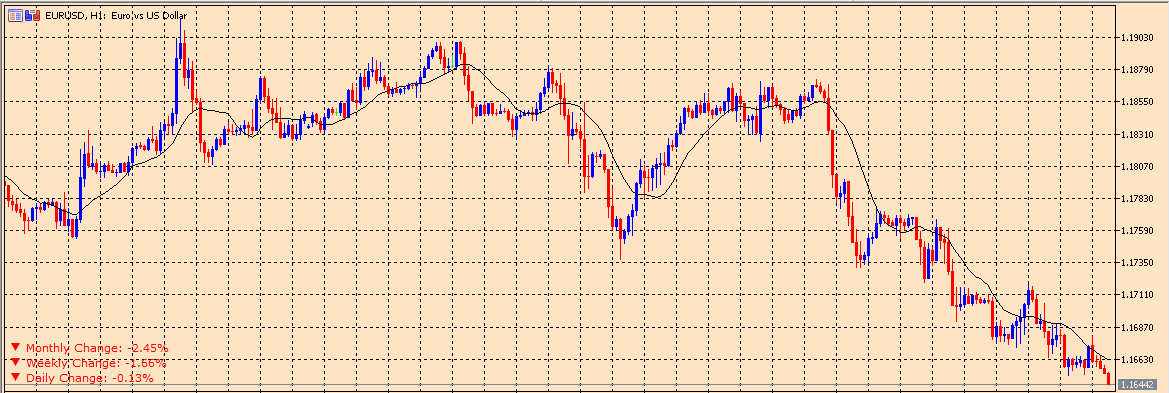Click the 1.16870 price scale label
Image resolution: width=1169 pixels, height=393 pixels.
[x=1138, y=327]
